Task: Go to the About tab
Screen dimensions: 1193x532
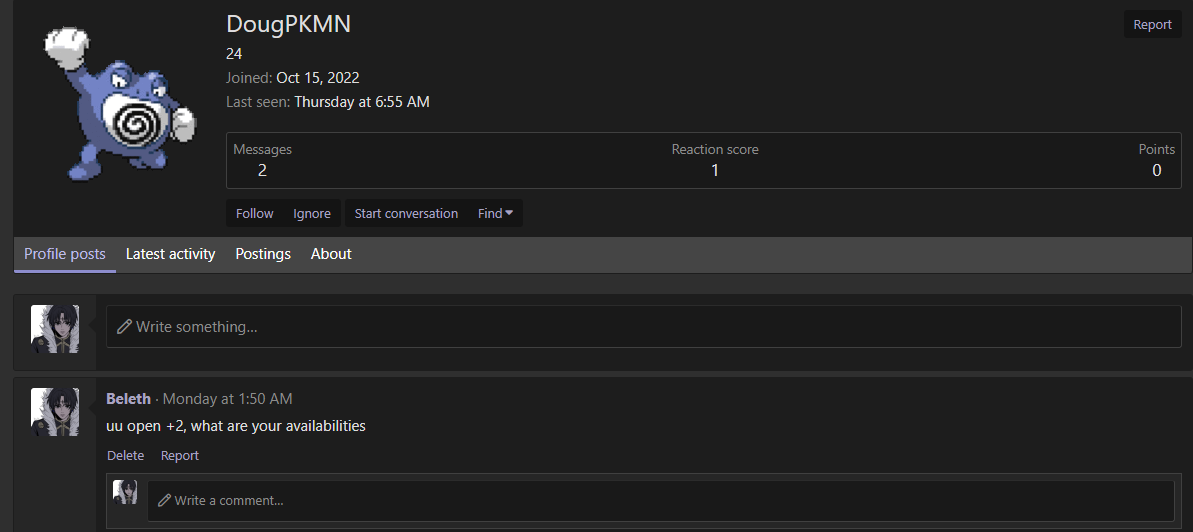Action: (x=331, y=254)
